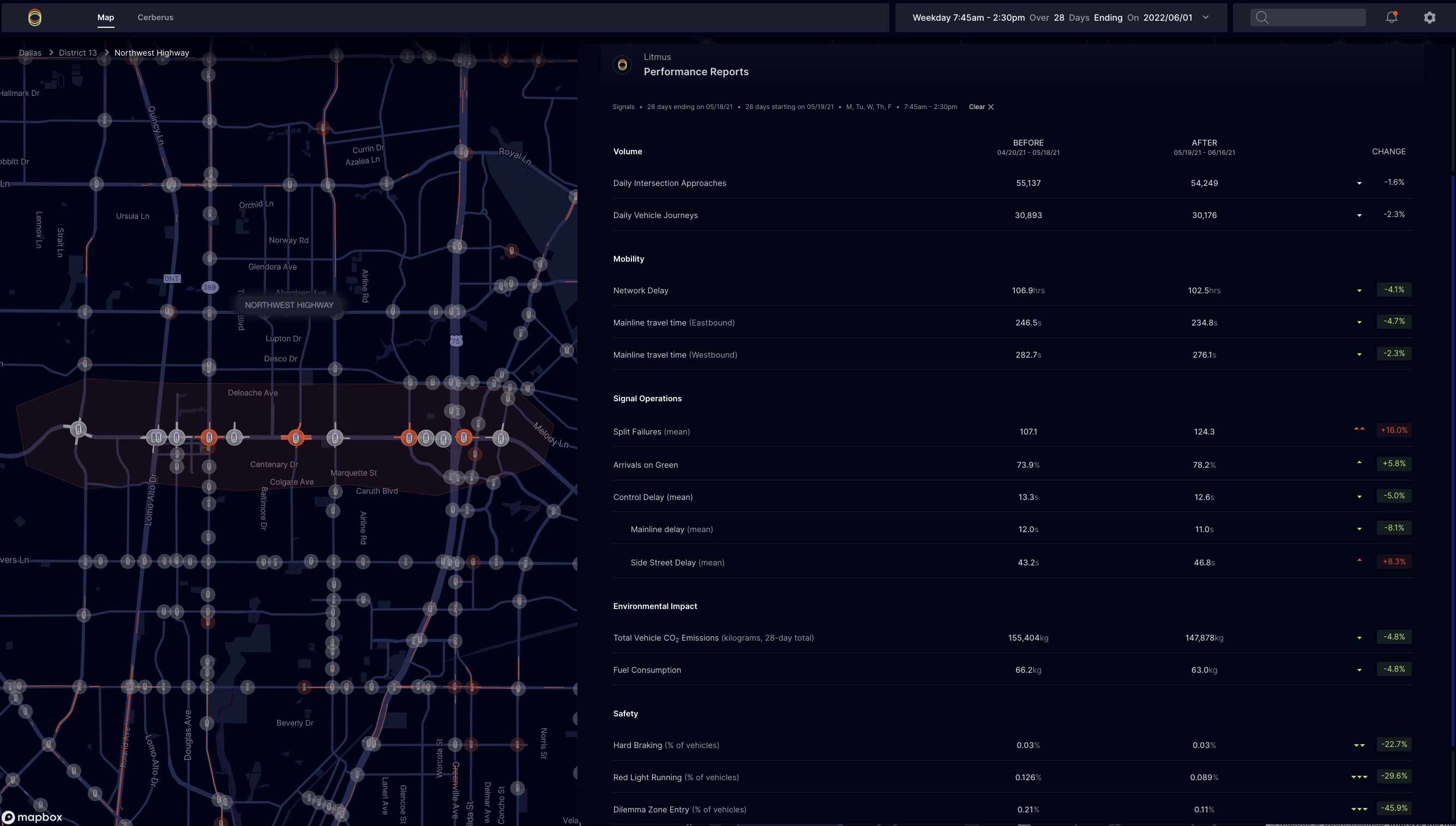Click the search magnifier icon

(x=1262, y=17)
